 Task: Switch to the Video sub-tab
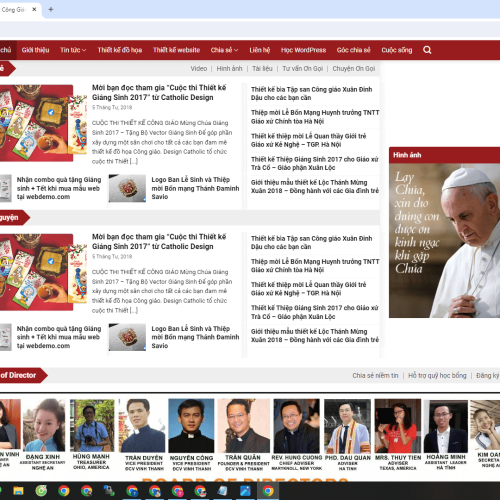(199, 68)
